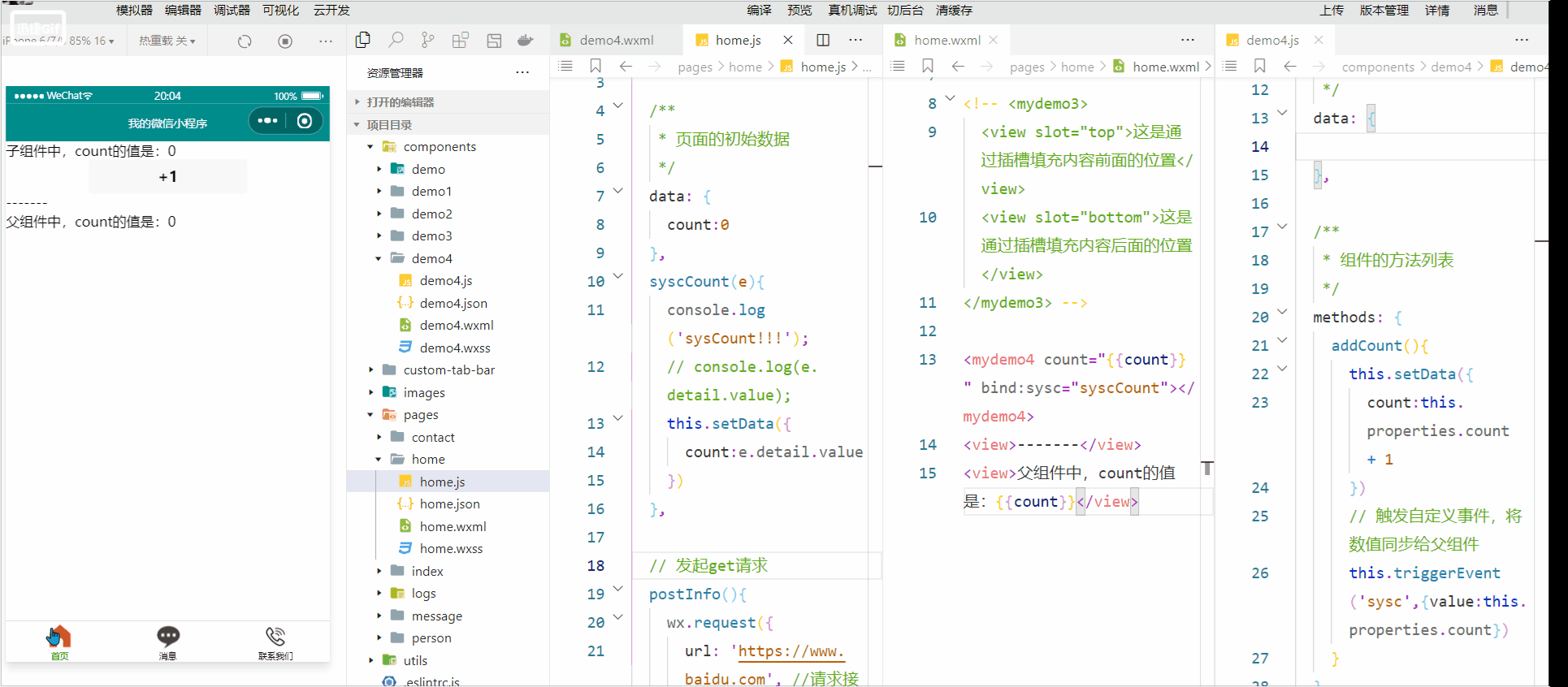Viewport: 1568px width, 687px height.
Task: Close the home.js tab
Action: point(788,40)
